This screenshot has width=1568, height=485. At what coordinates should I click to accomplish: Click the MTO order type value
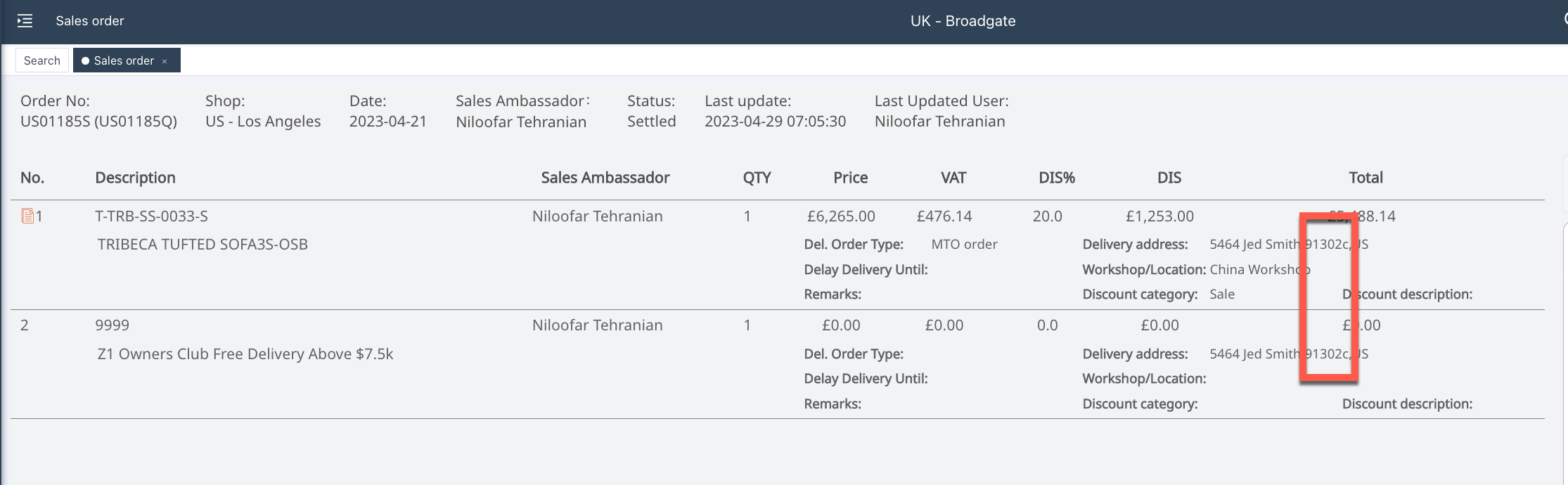[x=964, y=245]
